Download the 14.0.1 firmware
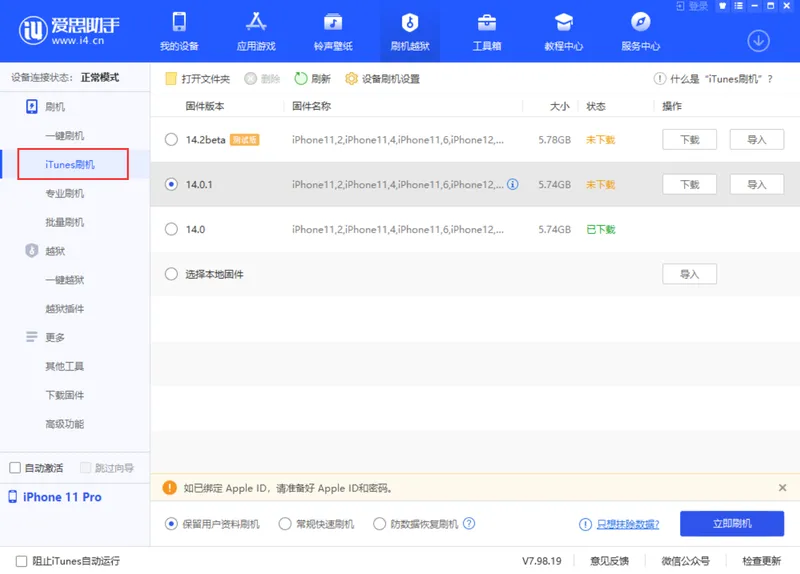Viewport: 800px width, 574px height. (x=689, y=184)
